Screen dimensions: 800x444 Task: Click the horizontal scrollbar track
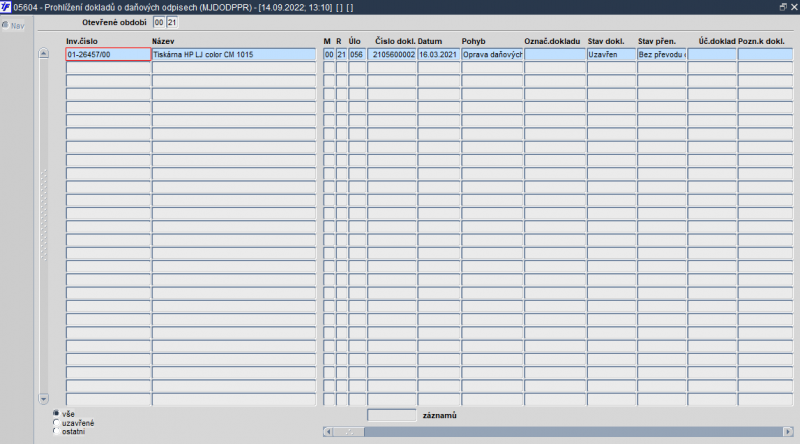(573, 432)
